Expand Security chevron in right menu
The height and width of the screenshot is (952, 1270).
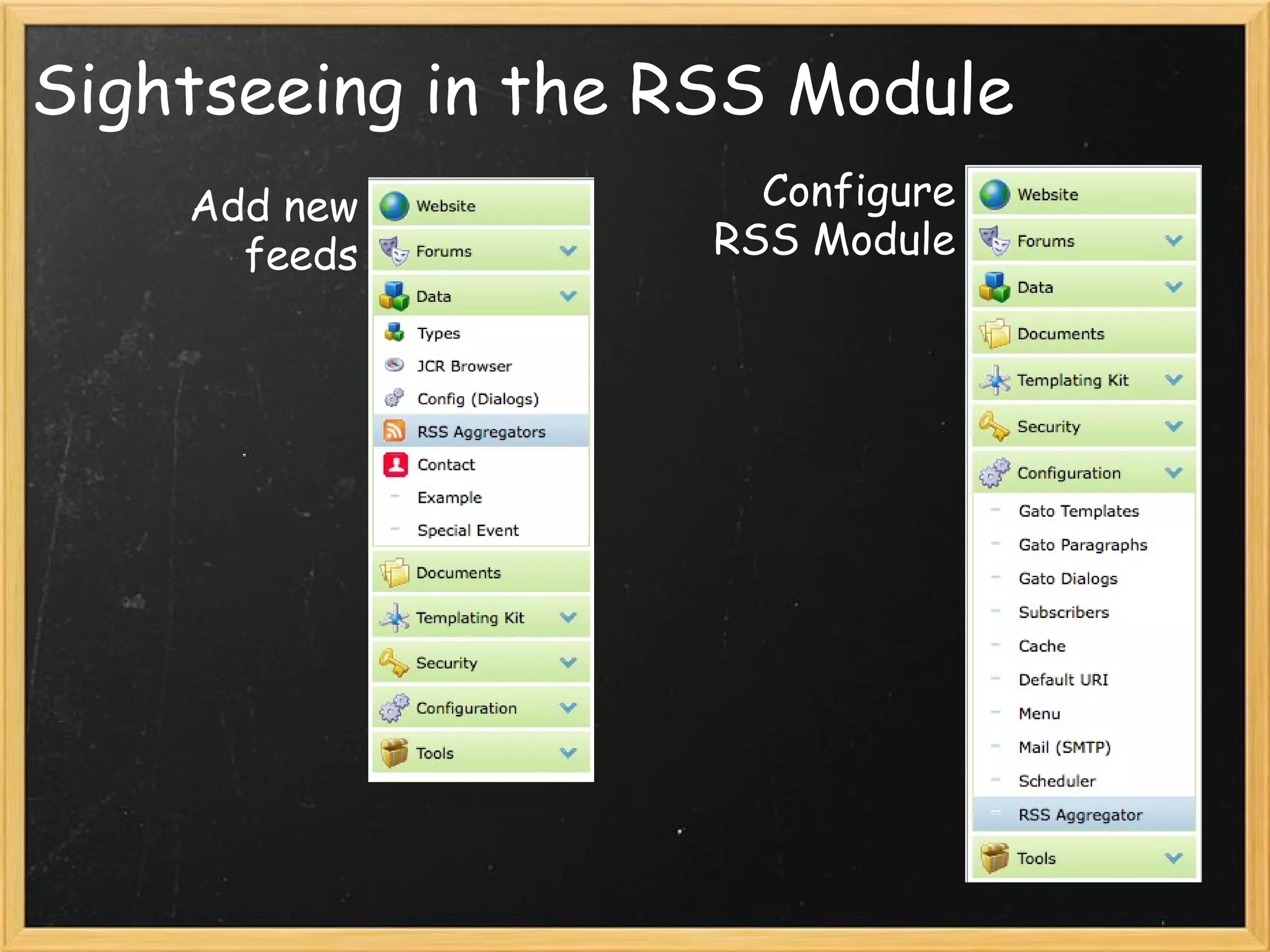(1174, 426)
